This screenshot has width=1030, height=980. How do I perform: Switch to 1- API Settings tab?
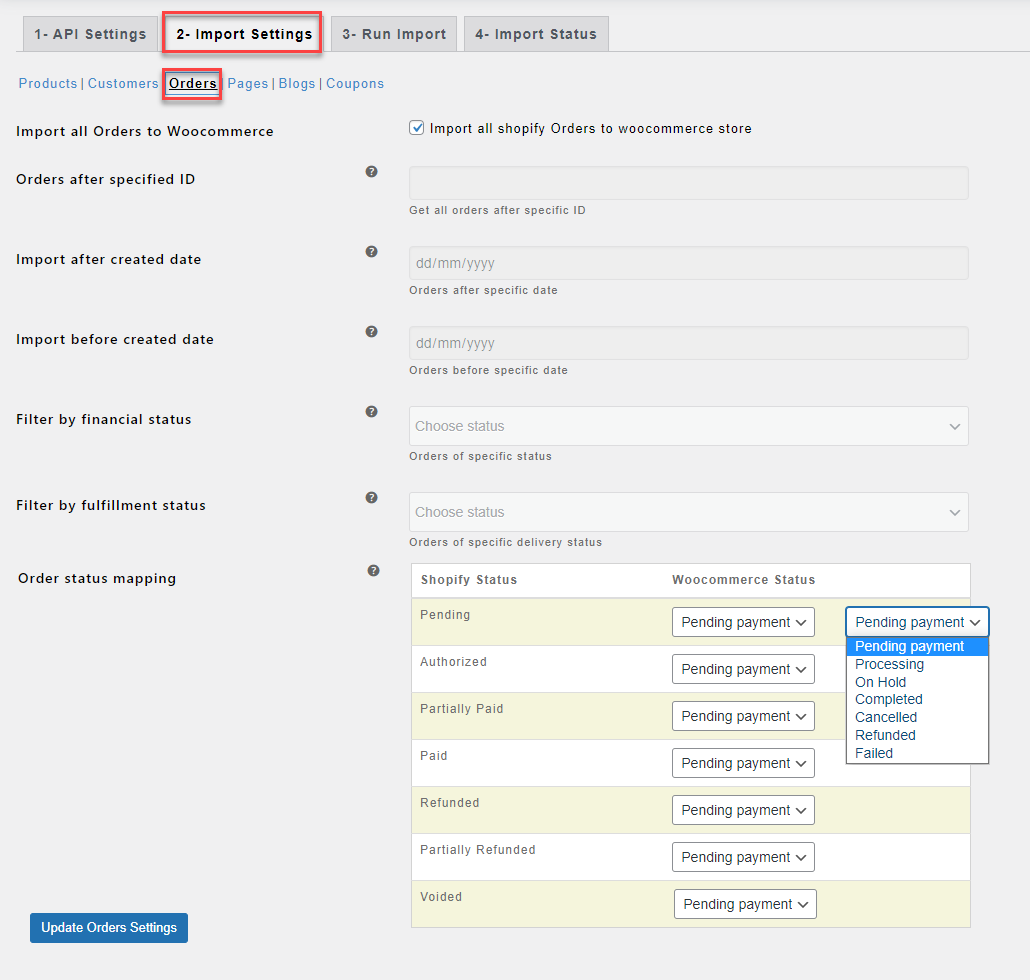(x=91, y=34)
